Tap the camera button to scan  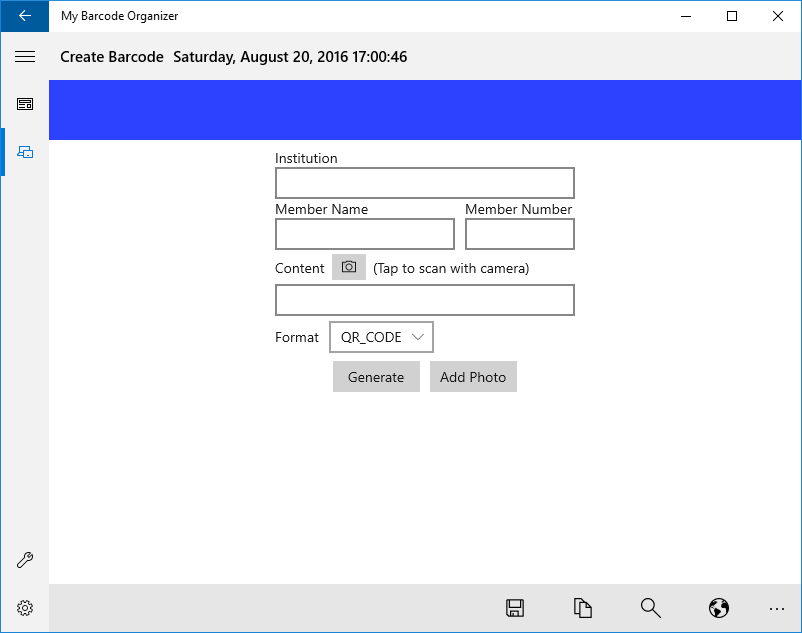click(349, 267)
